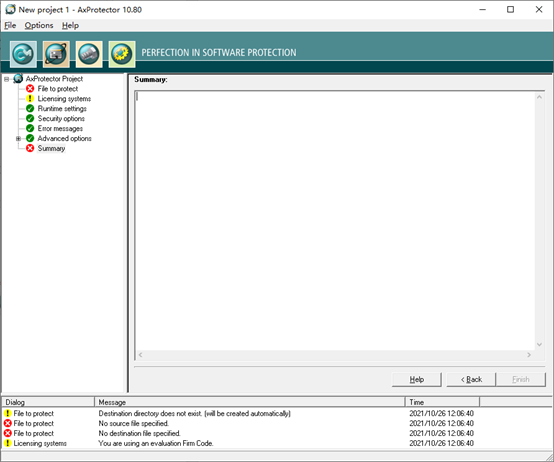Image resolution: width=554 pixels, height=462 pixels.
Task: Click the green check icon beside Runtime settings
Action: point(30,108)
